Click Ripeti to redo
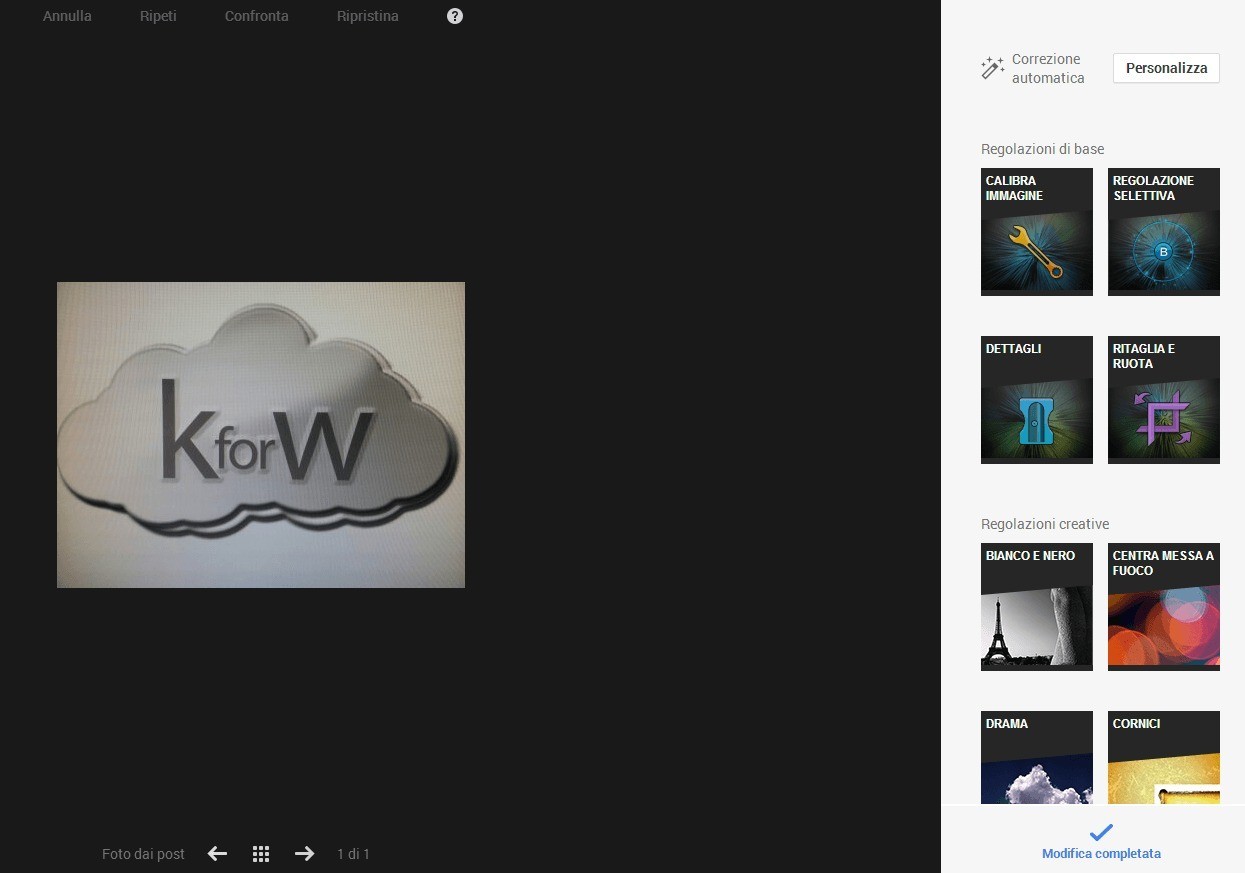Screen dimensions: 1245x873 click(158, 16)
